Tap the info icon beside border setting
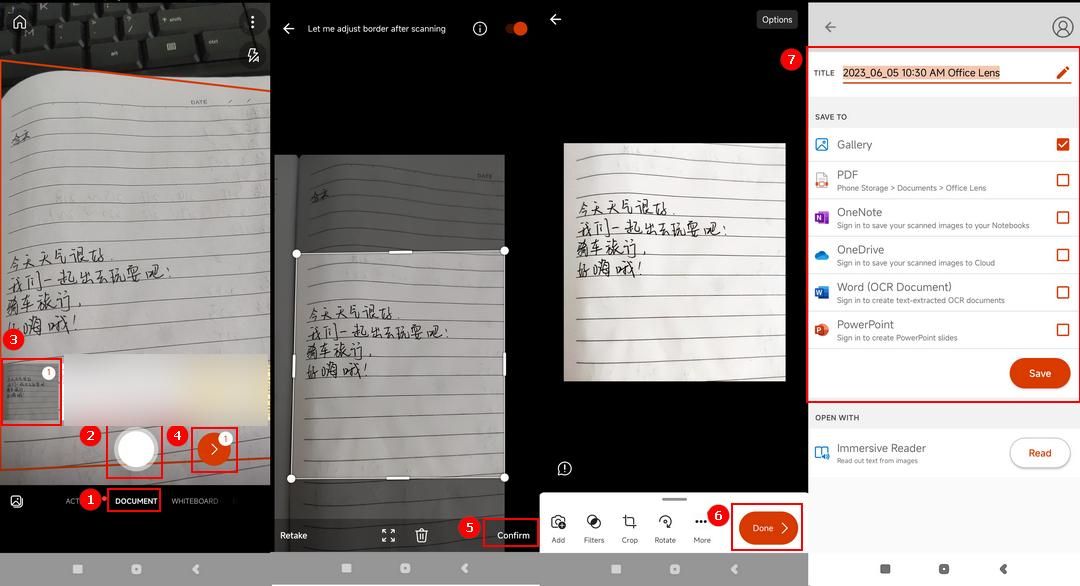This screenshot has width=1080, height=586. pos(481,29)
